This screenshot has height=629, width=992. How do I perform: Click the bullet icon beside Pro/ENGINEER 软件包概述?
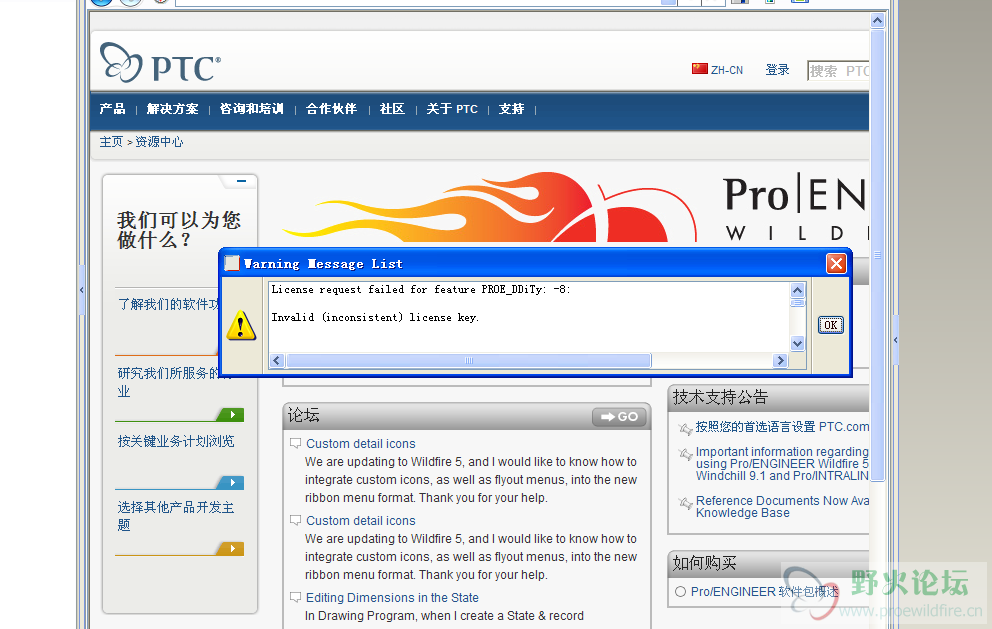(x=680, y=592)
